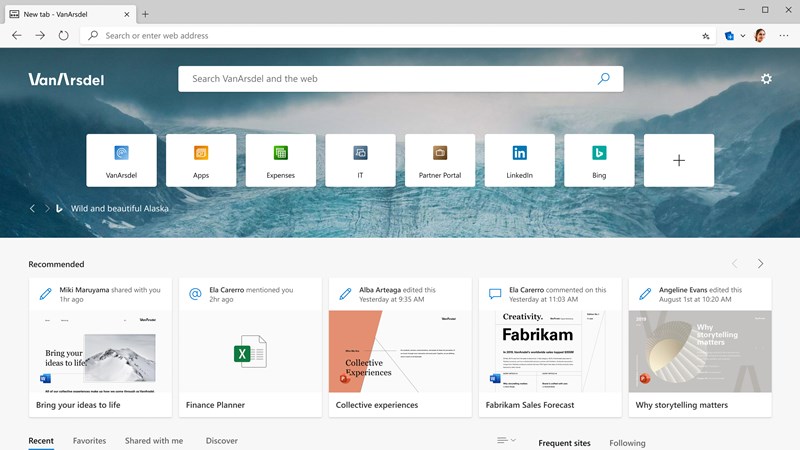Image resolution: width=800 pixels, height=450 pixels.
Task: Open the Collective experiences presentation thumbnail
Action: (401, 352)
